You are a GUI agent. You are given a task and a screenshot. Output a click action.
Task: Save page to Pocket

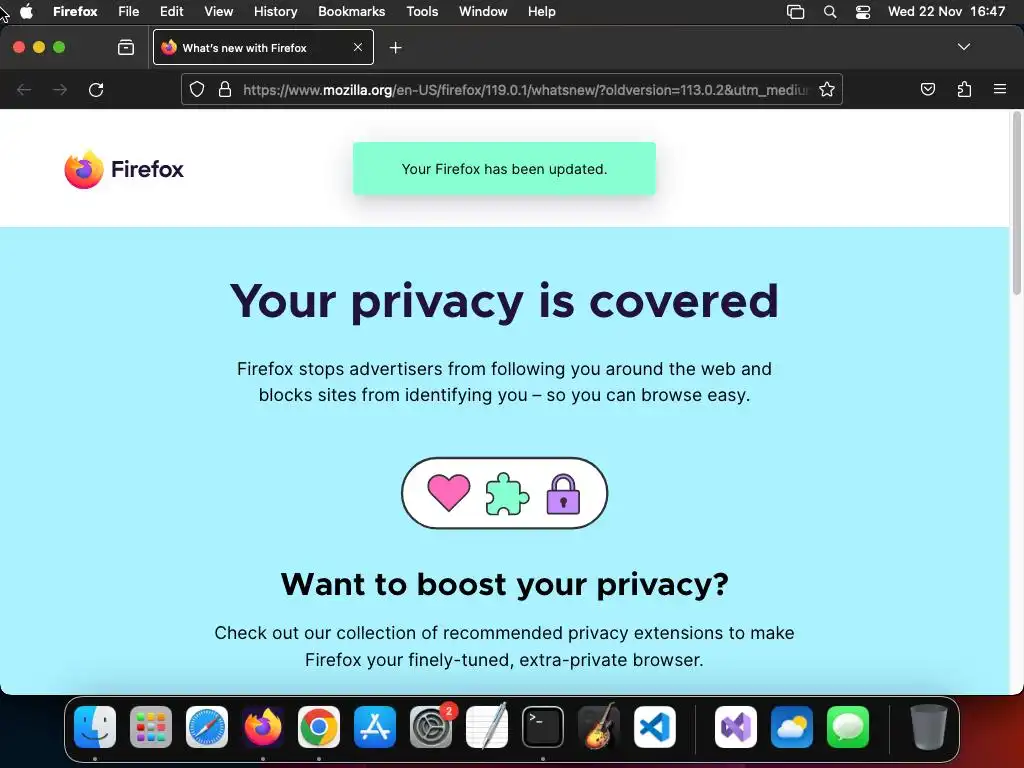(927, 89)
